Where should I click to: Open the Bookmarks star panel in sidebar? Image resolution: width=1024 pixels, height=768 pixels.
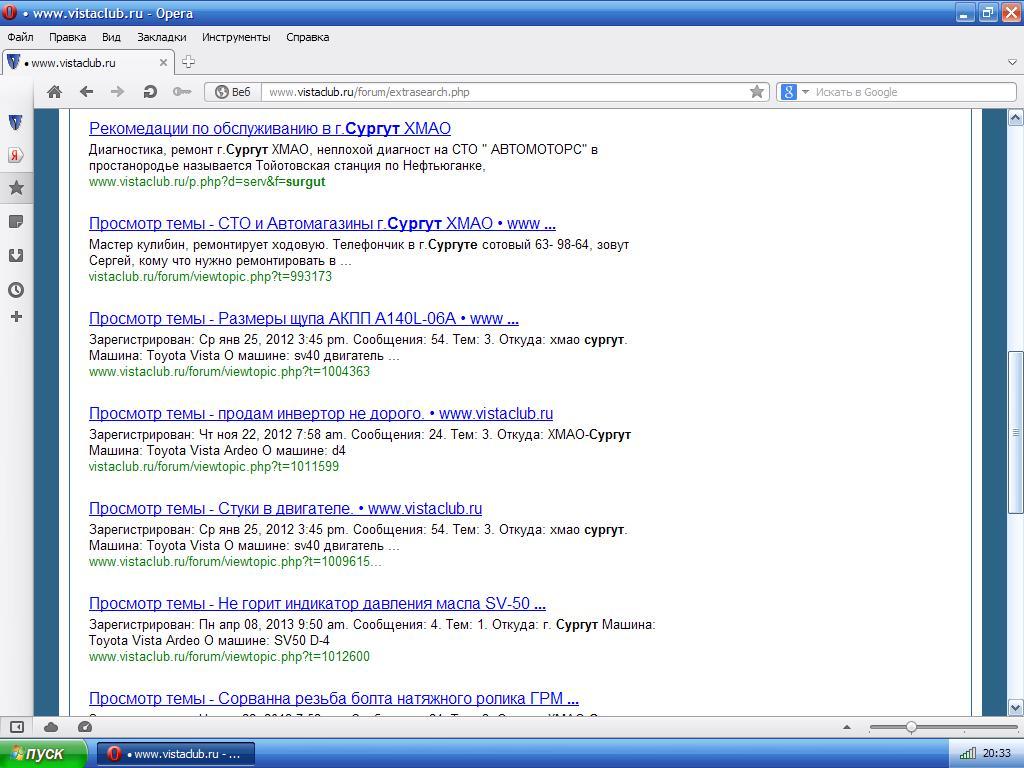coord(16,188)
